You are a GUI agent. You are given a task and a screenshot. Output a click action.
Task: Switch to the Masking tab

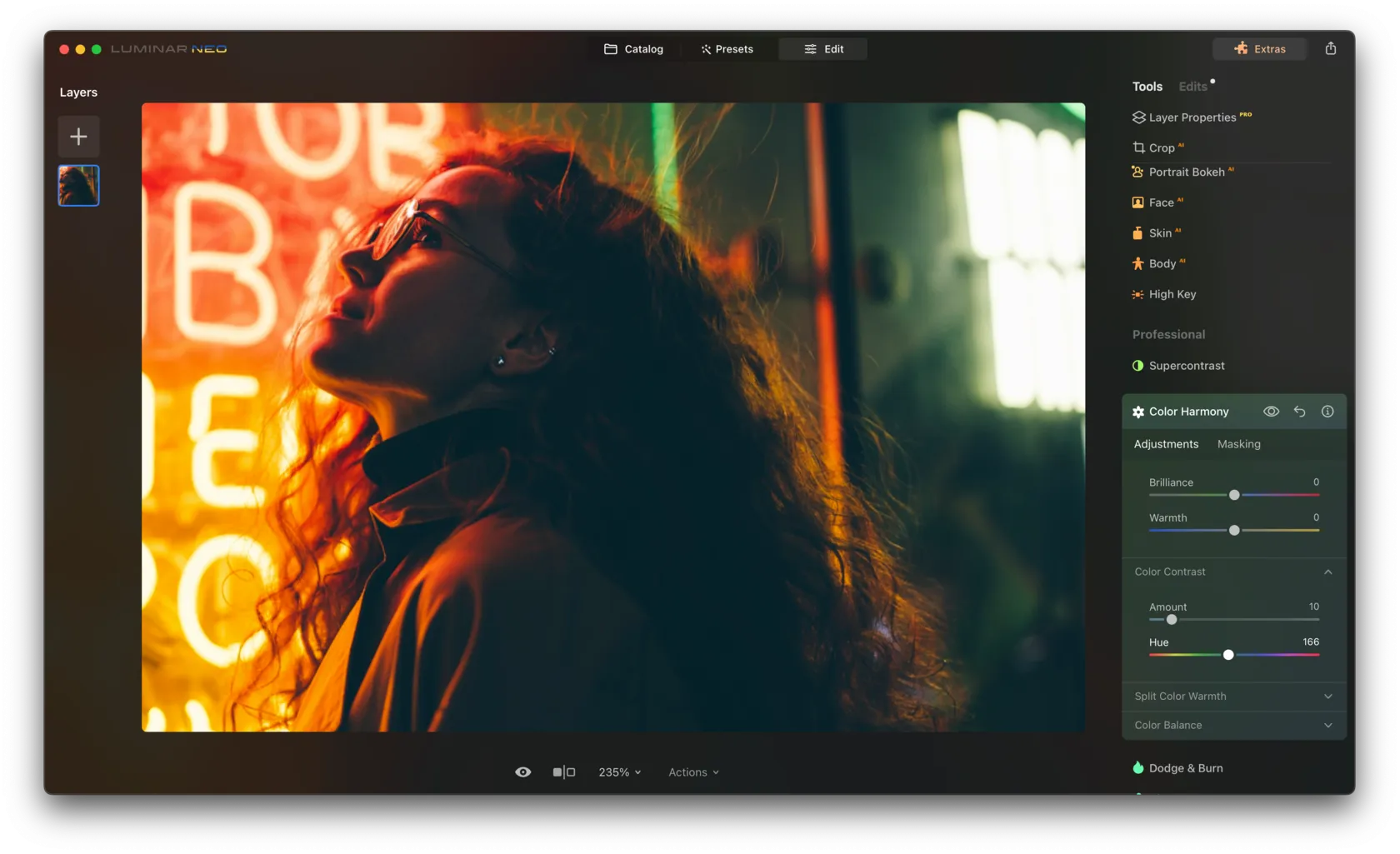point(1238,444)
